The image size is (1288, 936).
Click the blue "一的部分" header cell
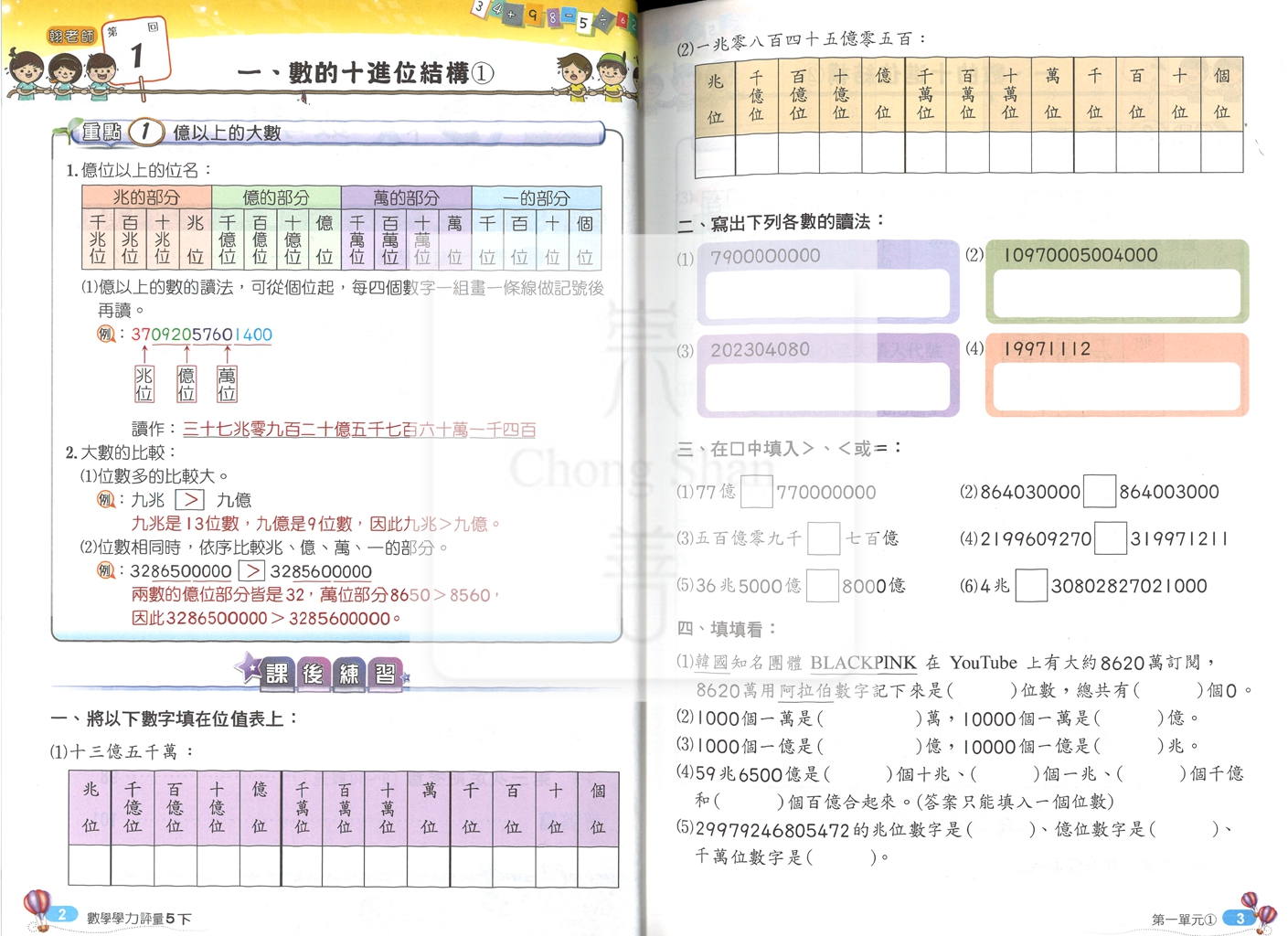pyautogui.click(x=537, y=197)
